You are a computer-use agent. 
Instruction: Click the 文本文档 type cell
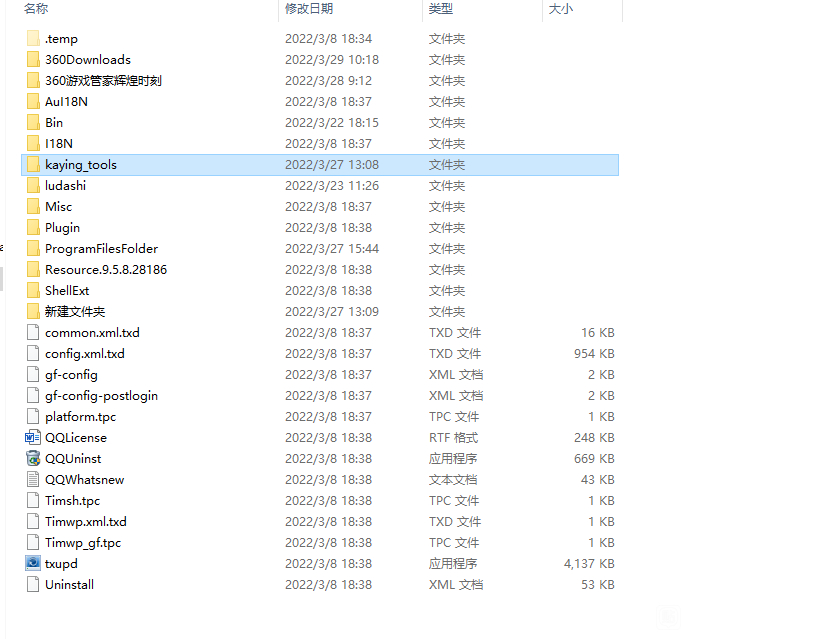point(453,480)
